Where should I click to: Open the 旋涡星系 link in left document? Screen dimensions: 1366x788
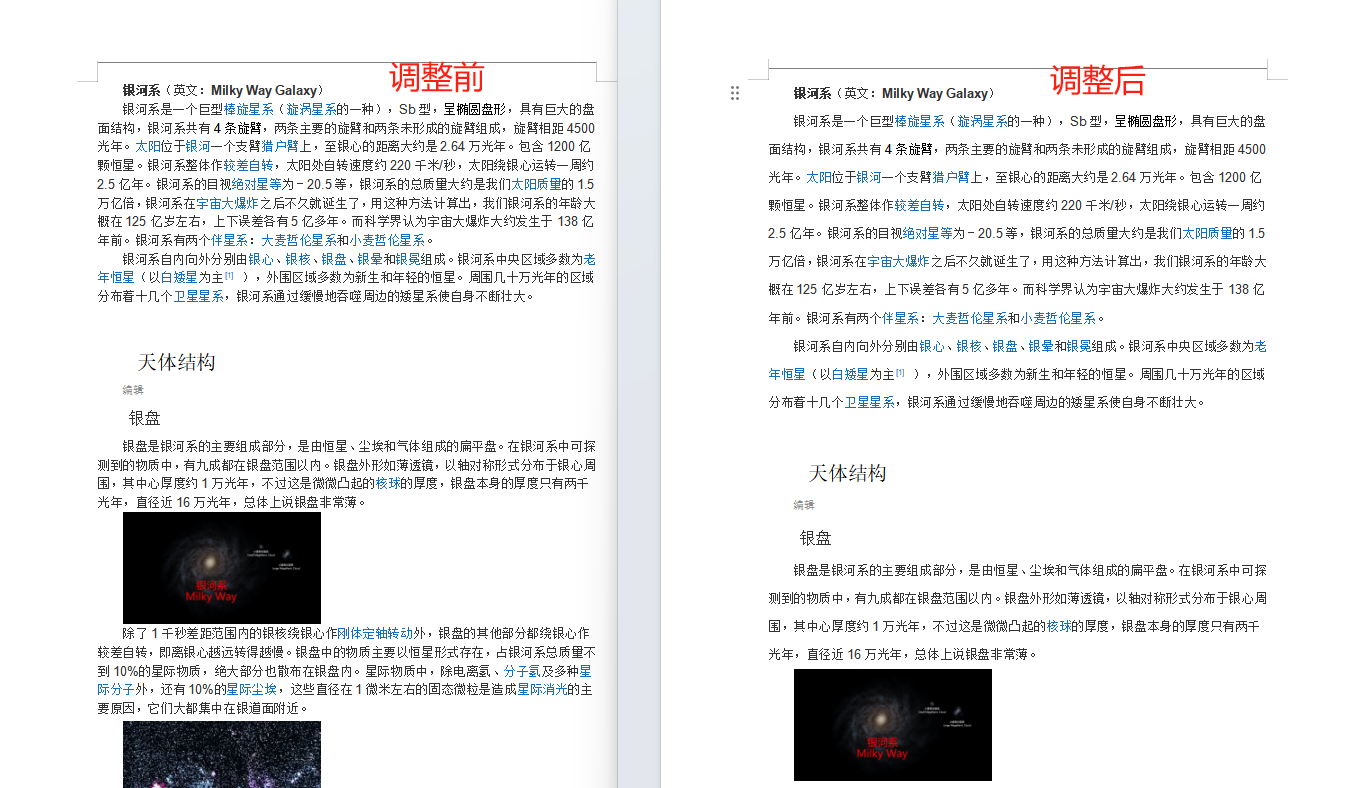pos(310,109)
